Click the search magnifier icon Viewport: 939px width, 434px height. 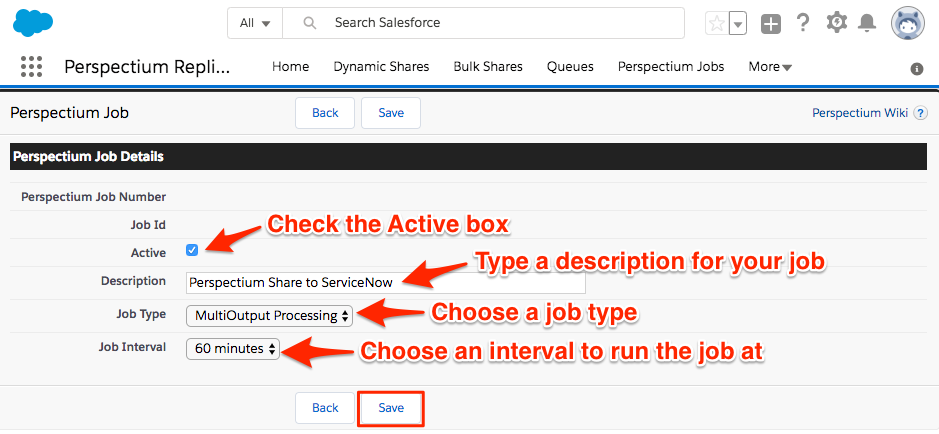click(310, 23)
